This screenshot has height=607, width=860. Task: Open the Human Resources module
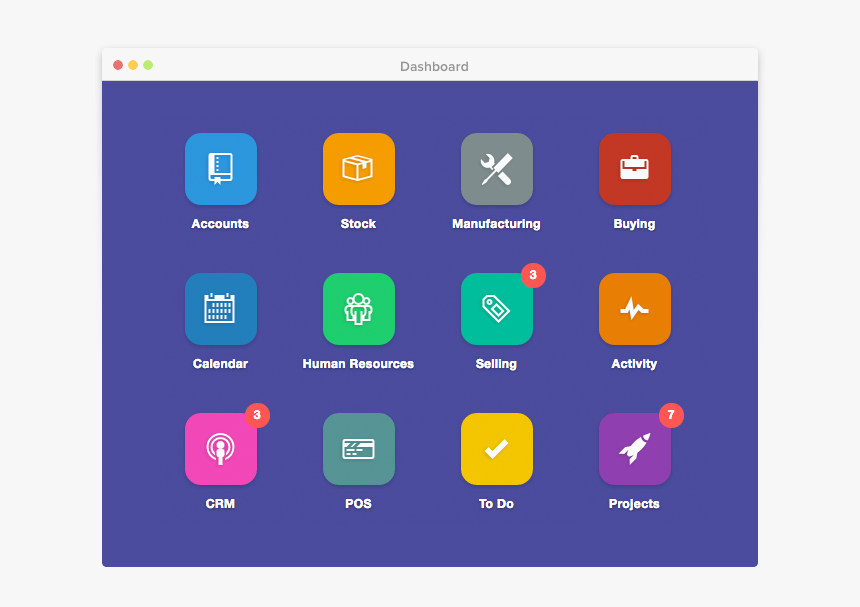click(x=358, y=309)
